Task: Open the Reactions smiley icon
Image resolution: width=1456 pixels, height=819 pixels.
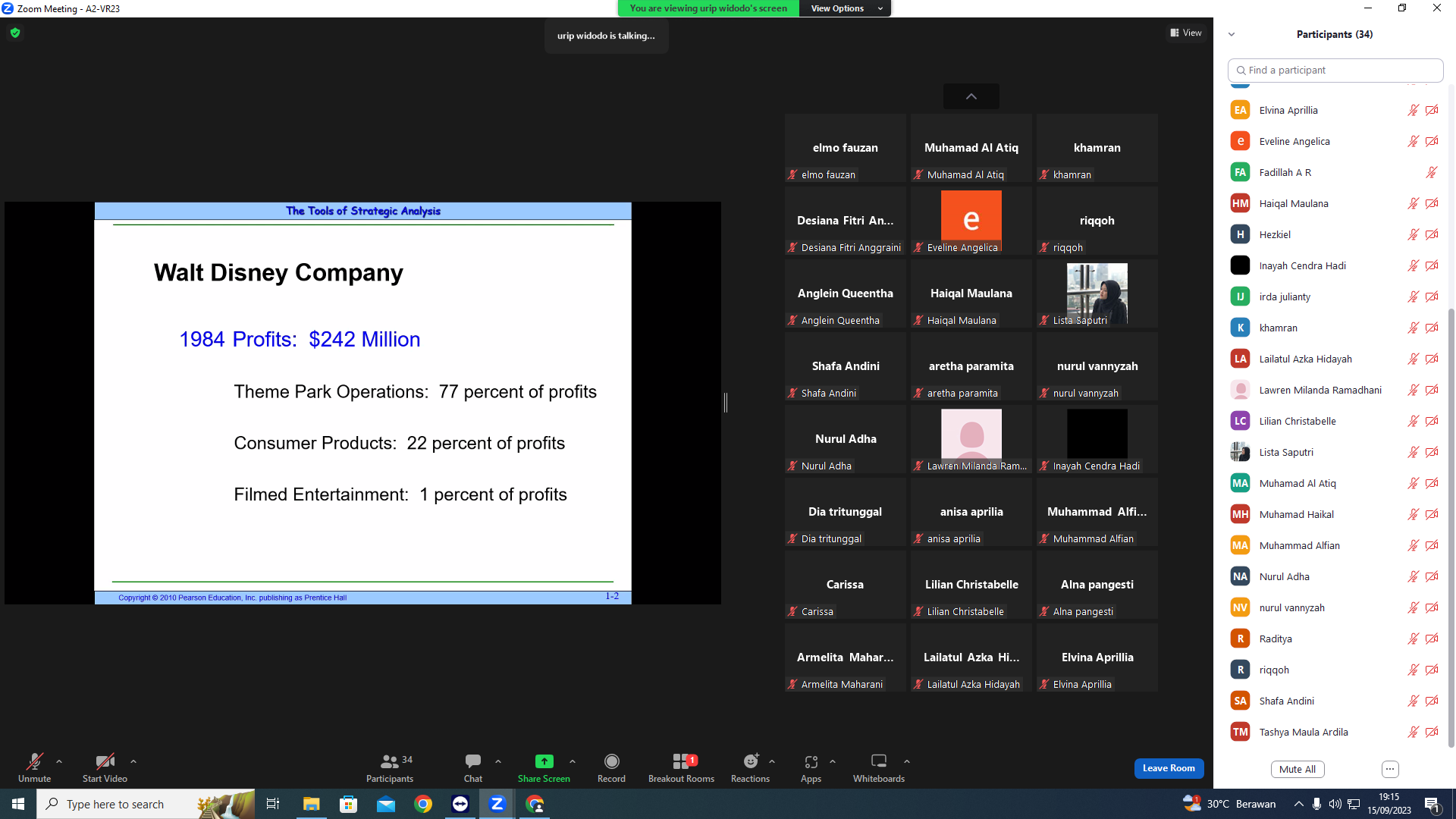Action: (751, 761)
